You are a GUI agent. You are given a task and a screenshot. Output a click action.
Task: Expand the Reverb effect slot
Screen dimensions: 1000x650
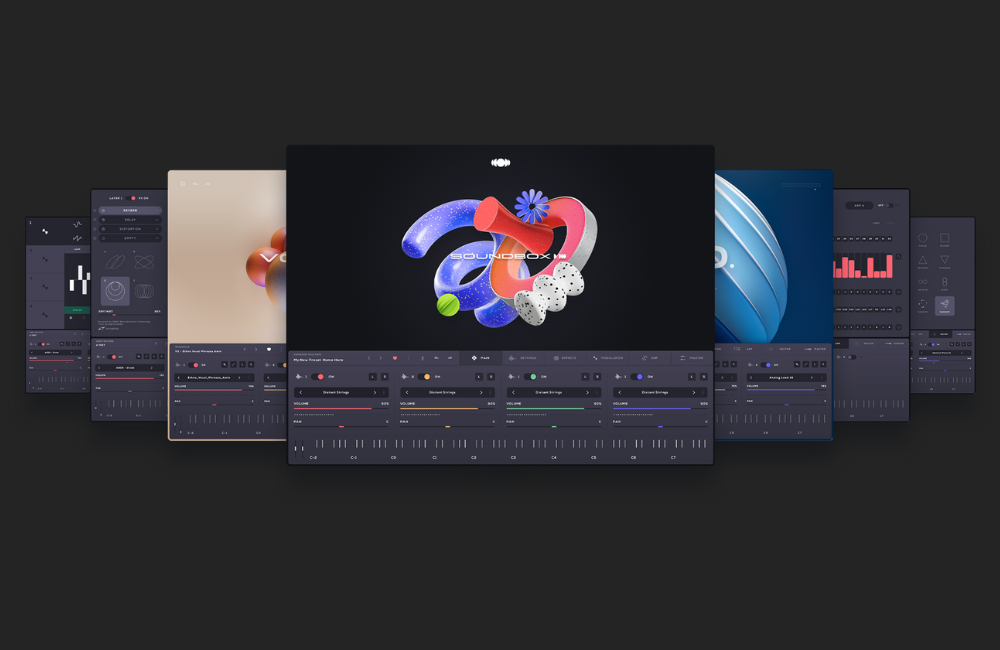tap(157, 211)
